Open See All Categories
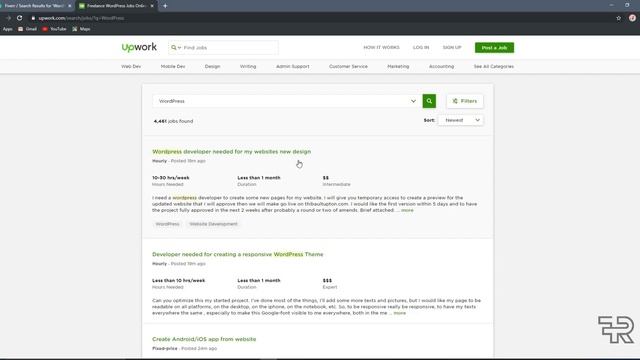This screenshot has height=360, width=640. [493, 66]
